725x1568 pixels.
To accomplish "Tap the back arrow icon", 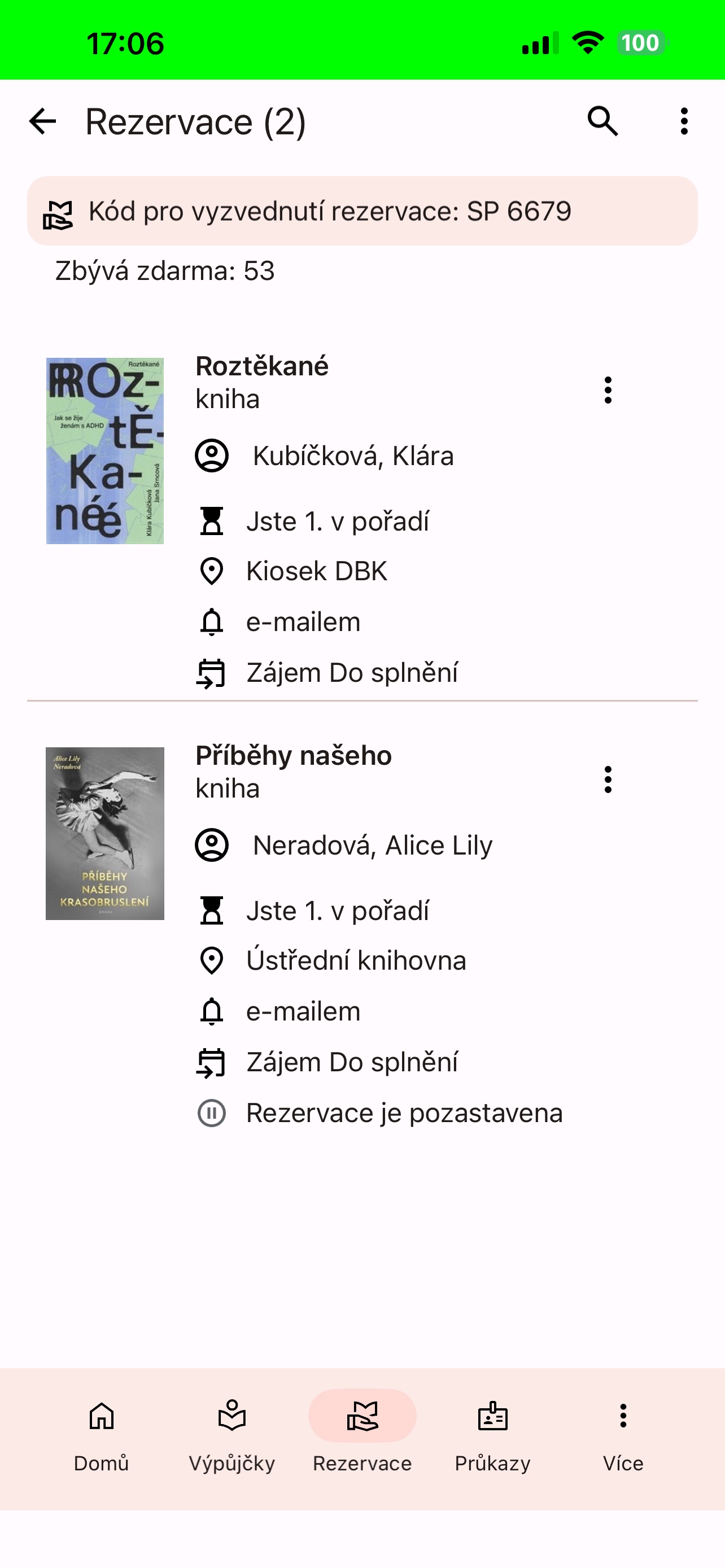I will 42,121.
